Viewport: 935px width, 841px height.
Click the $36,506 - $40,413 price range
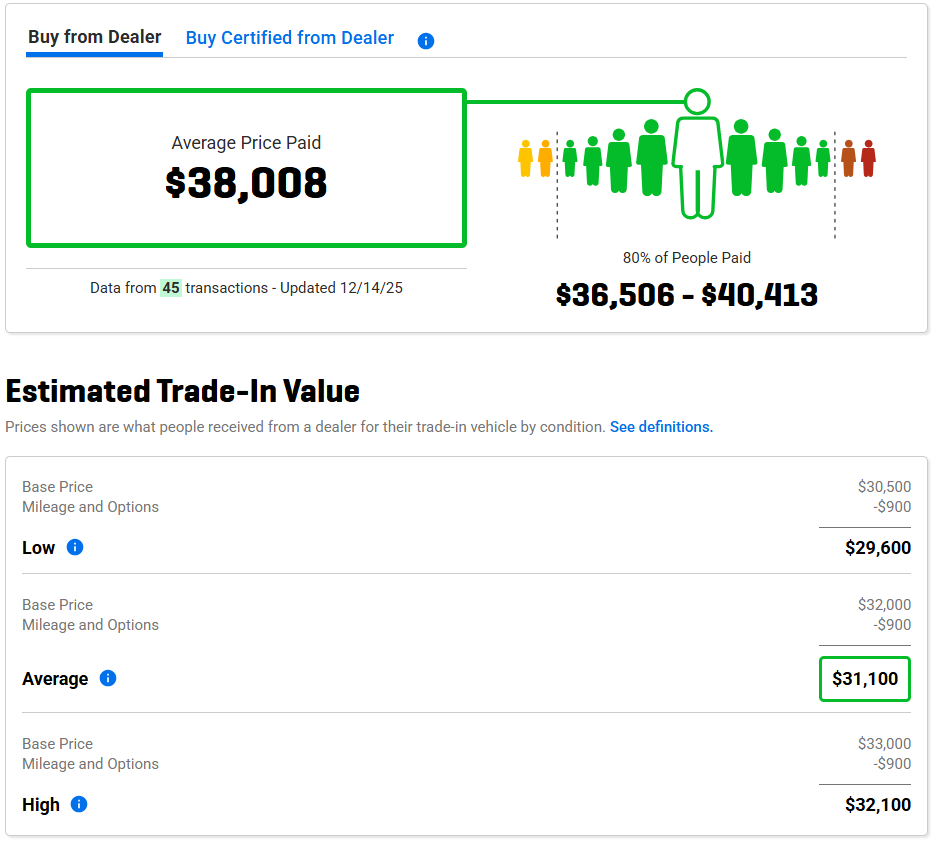tap(687, 295)
